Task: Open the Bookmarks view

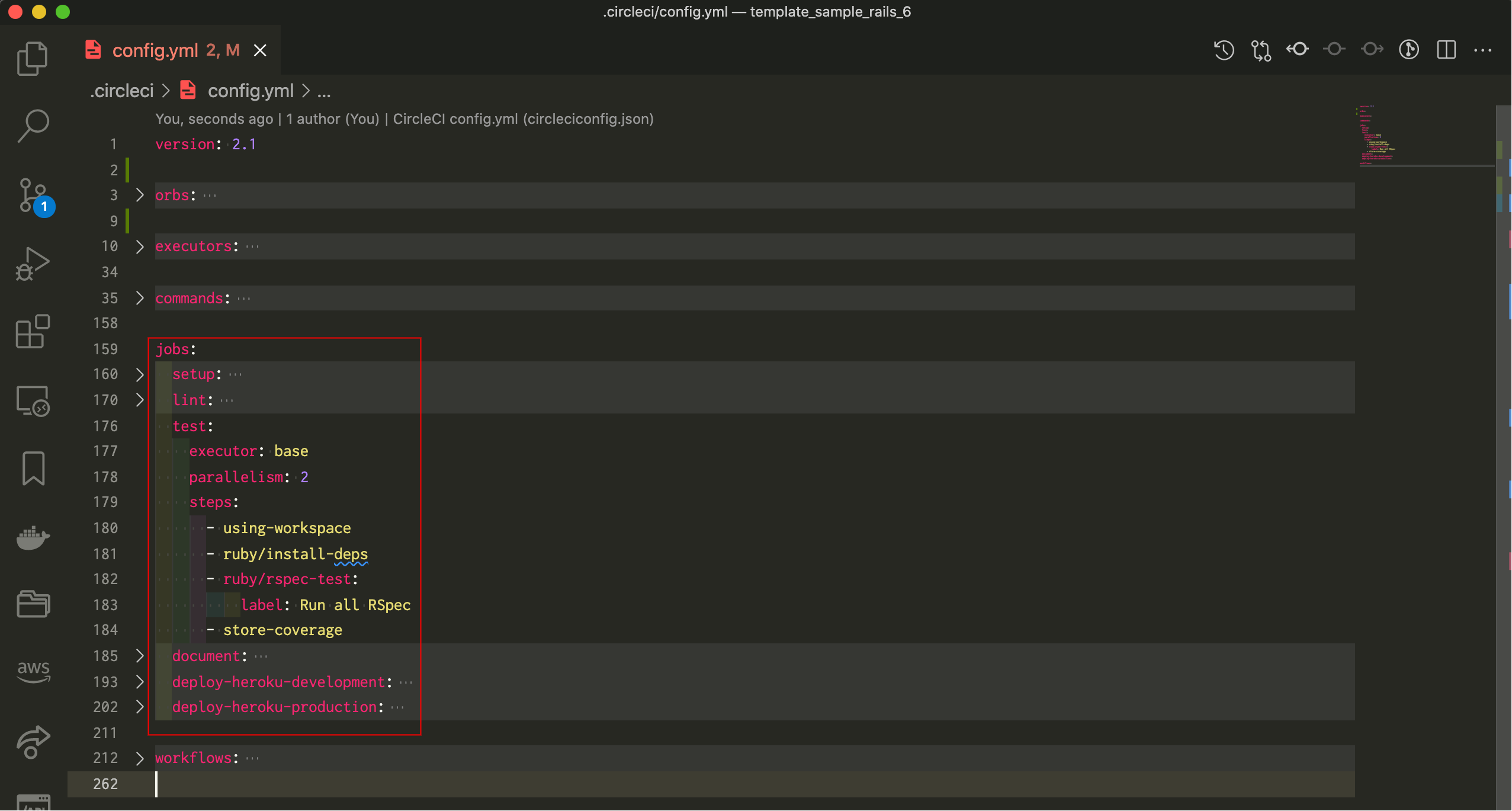Action: coord(33,469)
